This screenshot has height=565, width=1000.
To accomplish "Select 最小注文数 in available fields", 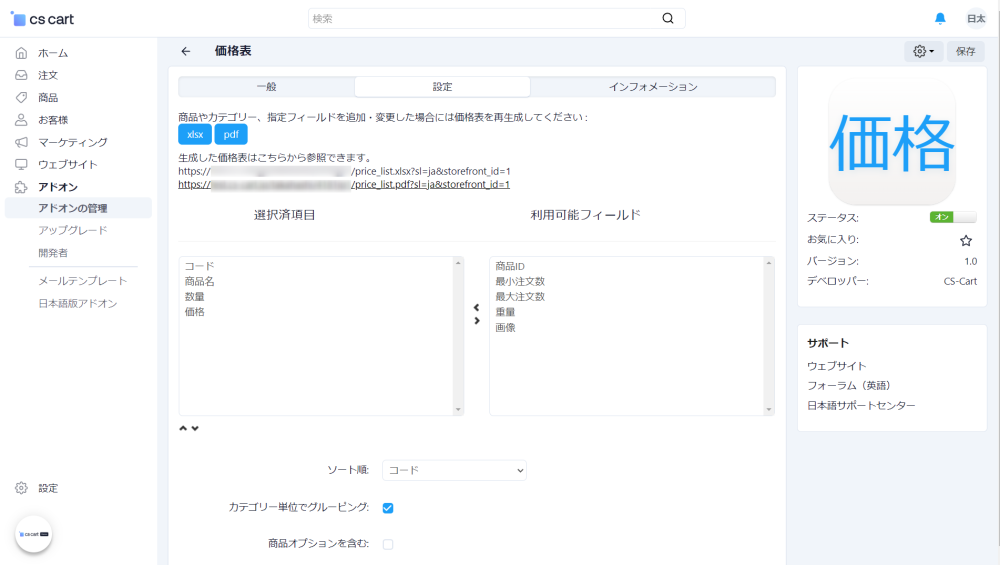I will tap(520, 281).
